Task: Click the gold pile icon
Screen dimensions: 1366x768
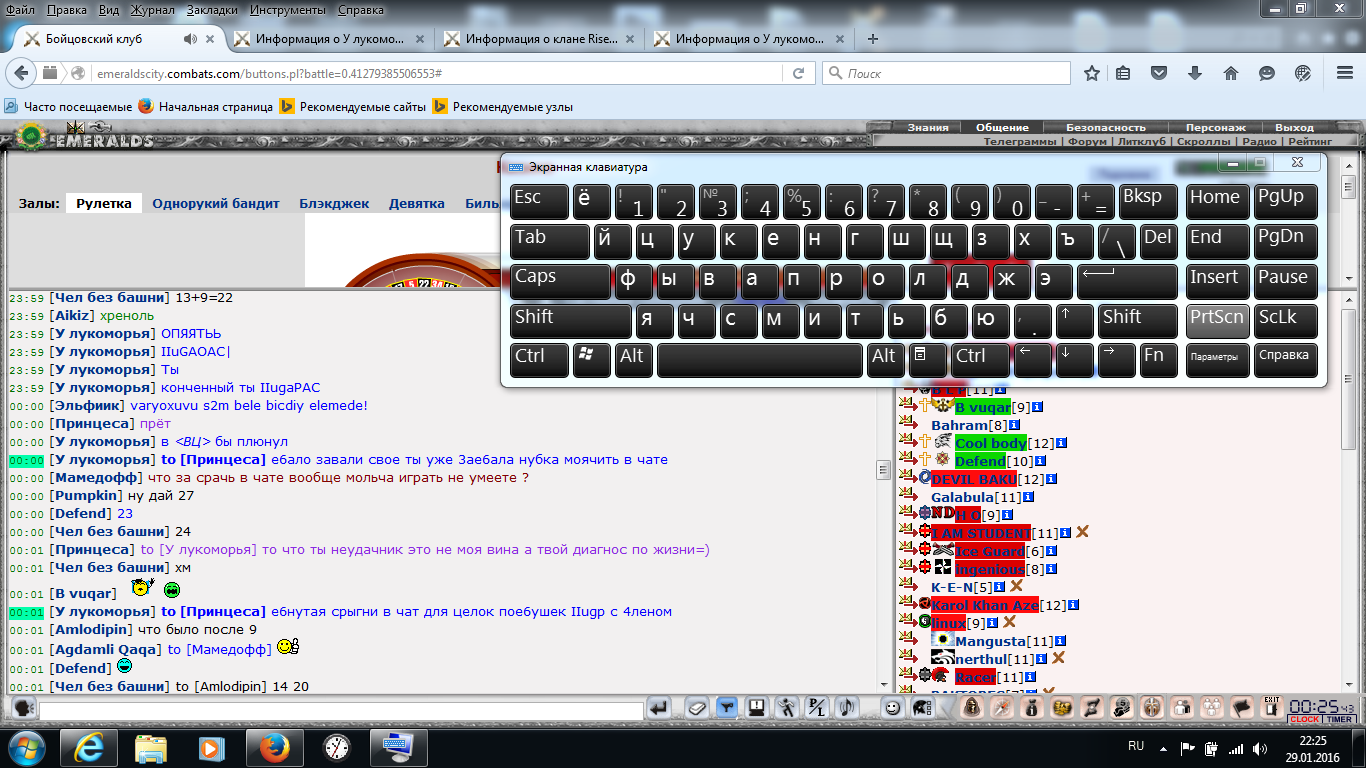Action: click(1062, 708)
